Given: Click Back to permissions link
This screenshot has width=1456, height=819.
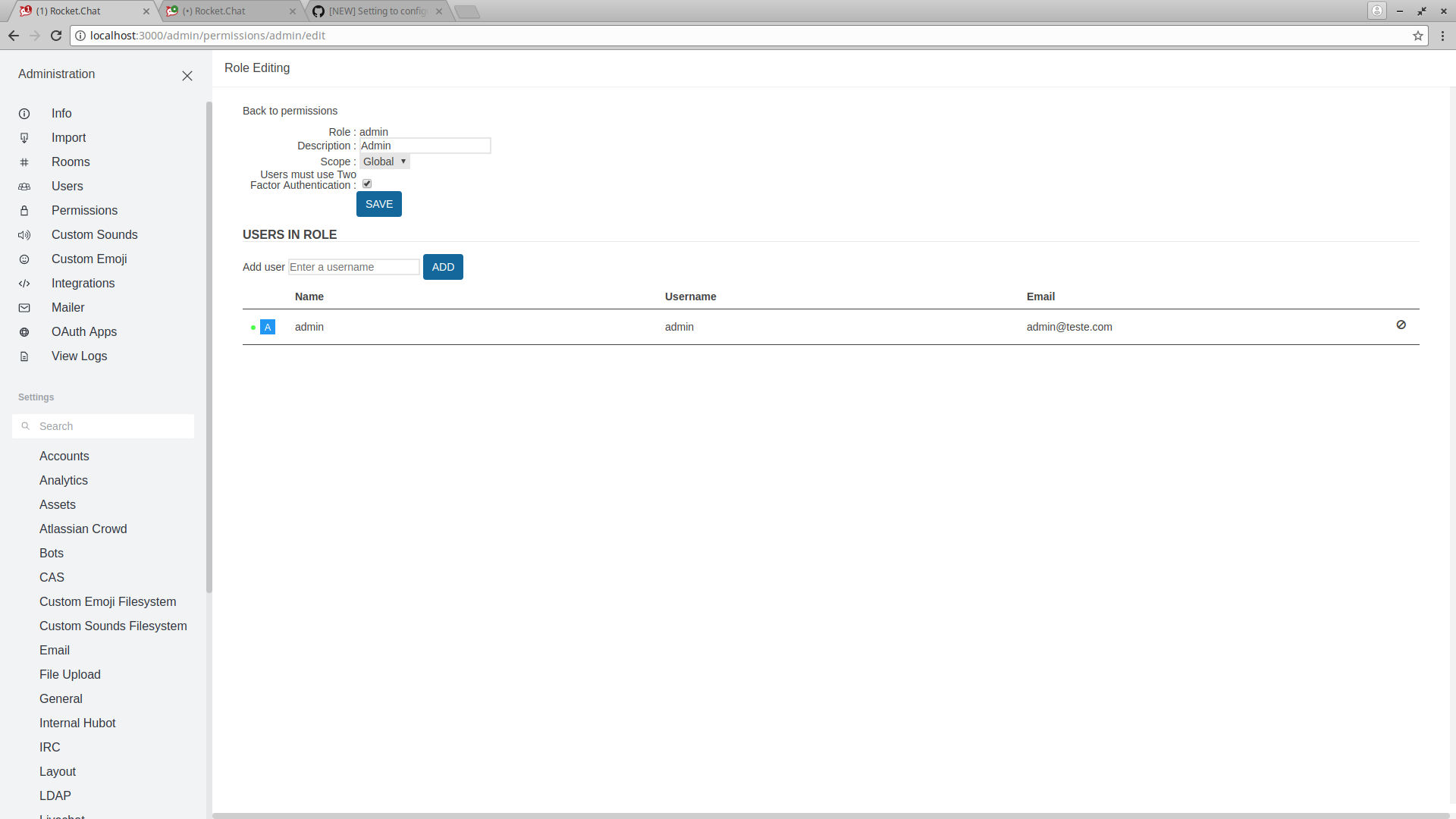Looking at the screenshot, I should coord(289,110).
